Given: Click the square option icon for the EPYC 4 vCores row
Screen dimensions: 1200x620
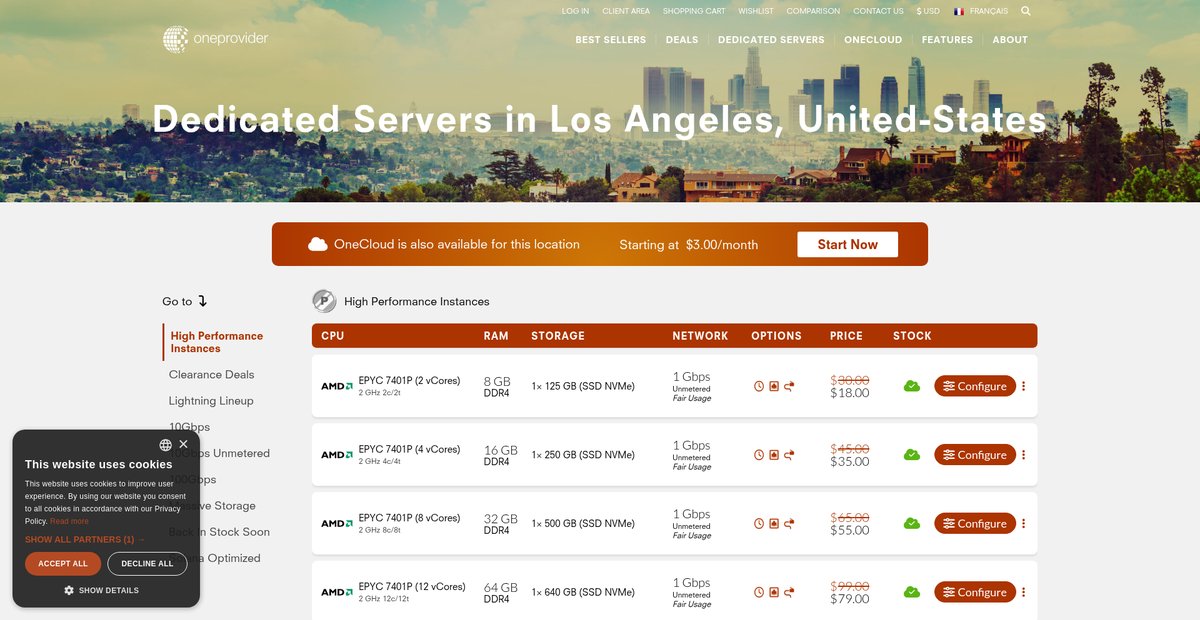Looking at the screenshot, I should click(774, 455).
